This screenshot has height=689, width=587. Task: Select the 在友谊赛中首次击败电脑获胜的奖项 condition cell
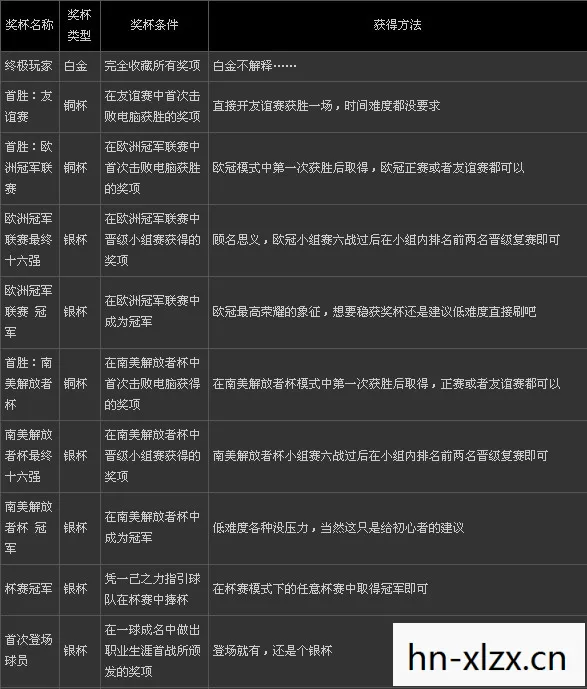pos(154,107)
